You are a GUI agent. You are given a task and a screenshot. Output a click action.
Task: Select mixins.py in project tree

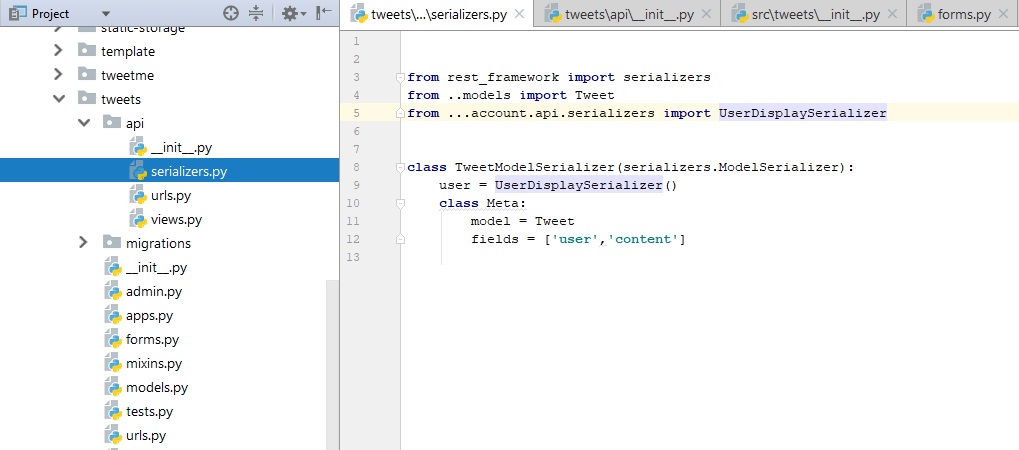coord(154,364)
